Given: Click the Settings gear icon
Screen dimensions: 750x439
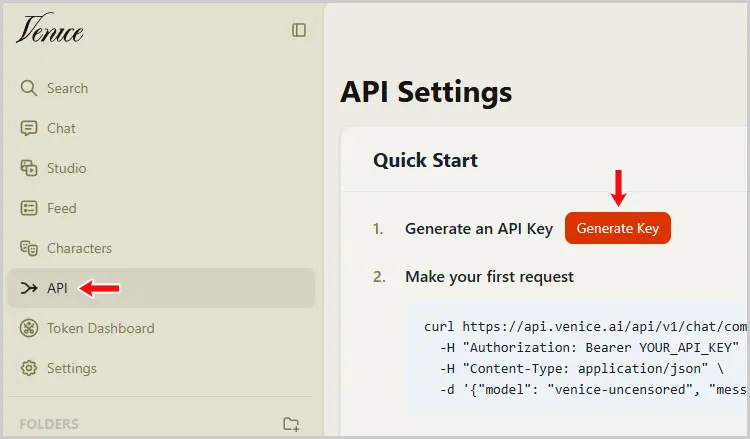Looking at the screenshot, I should coord(29,368).
